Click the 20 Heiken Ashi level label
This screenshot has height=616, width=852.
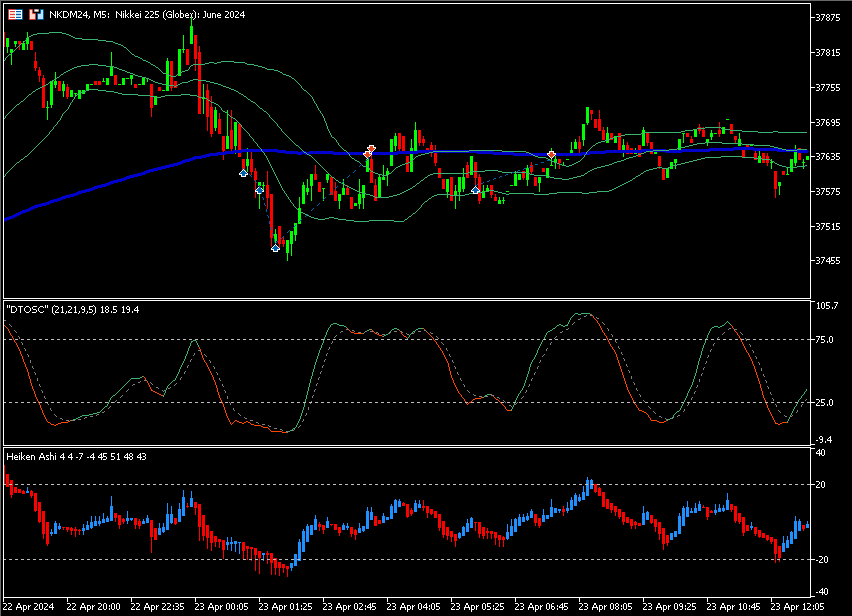[820, 485]
